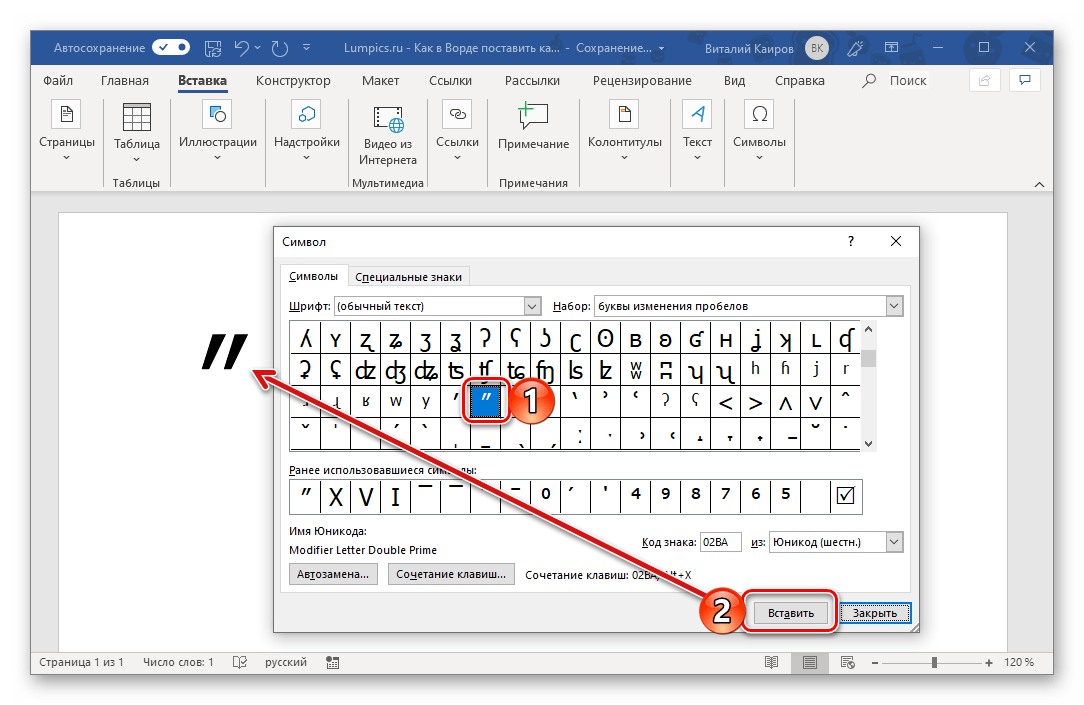Select recently used checkbox symbol
Image resolution: width=1084 pixels, height=705 pixels.
[x=845, y=496]
